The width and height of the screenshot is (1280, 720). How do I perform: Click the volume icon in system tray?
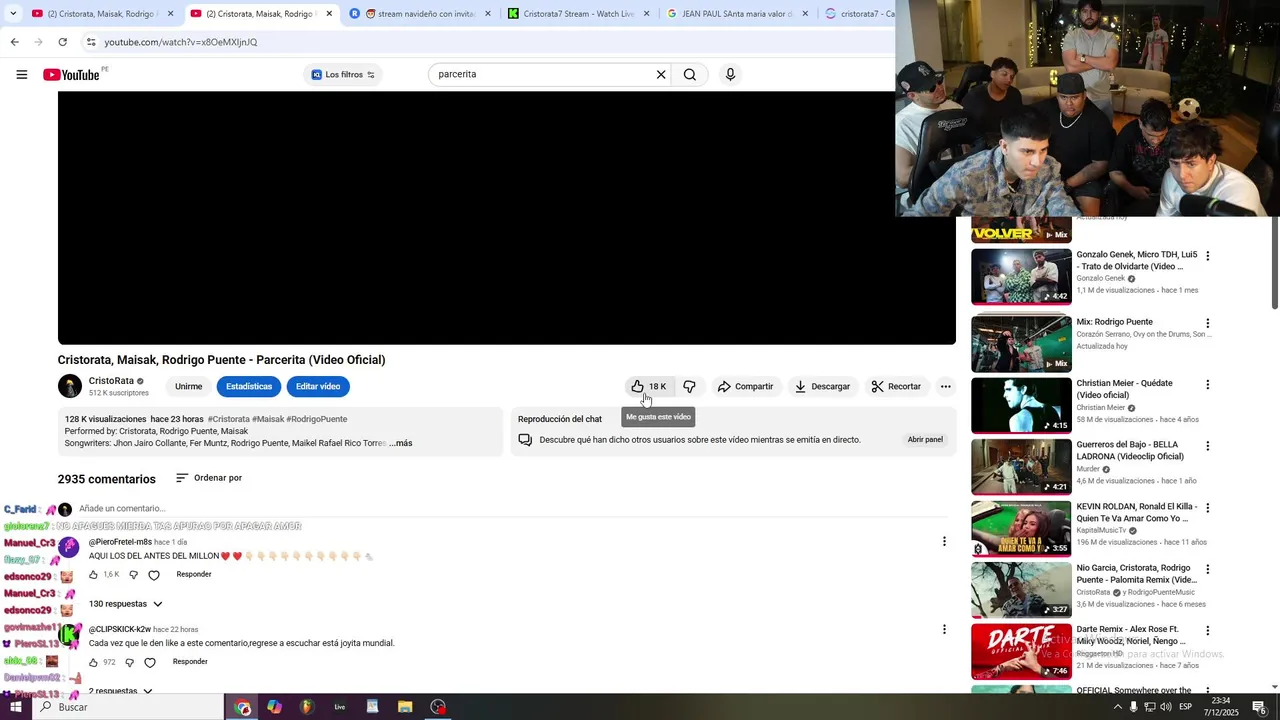point(1166,707)
